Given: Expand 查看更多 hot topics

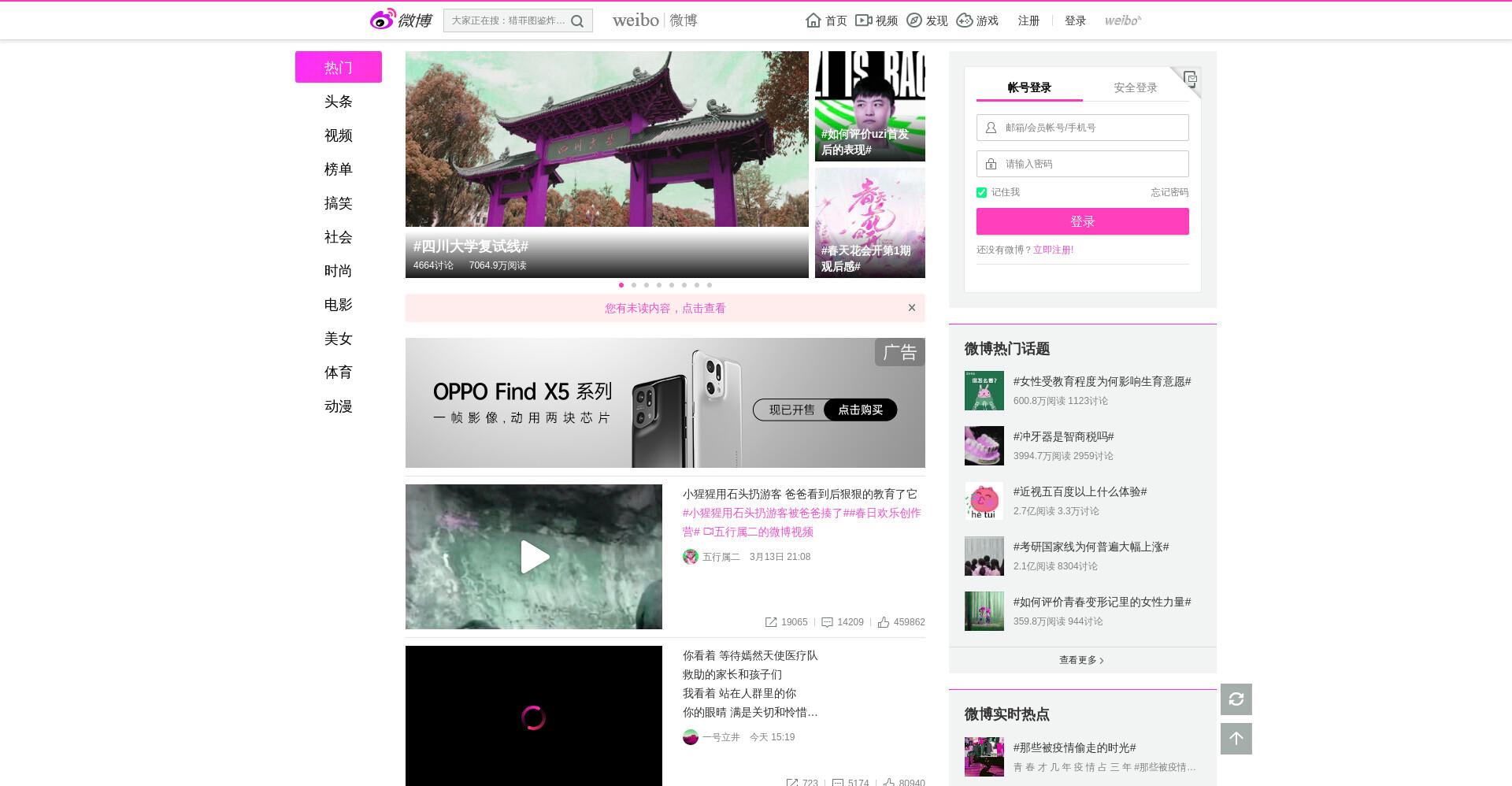Looking at the screenshot, I should click(1082, 660).
